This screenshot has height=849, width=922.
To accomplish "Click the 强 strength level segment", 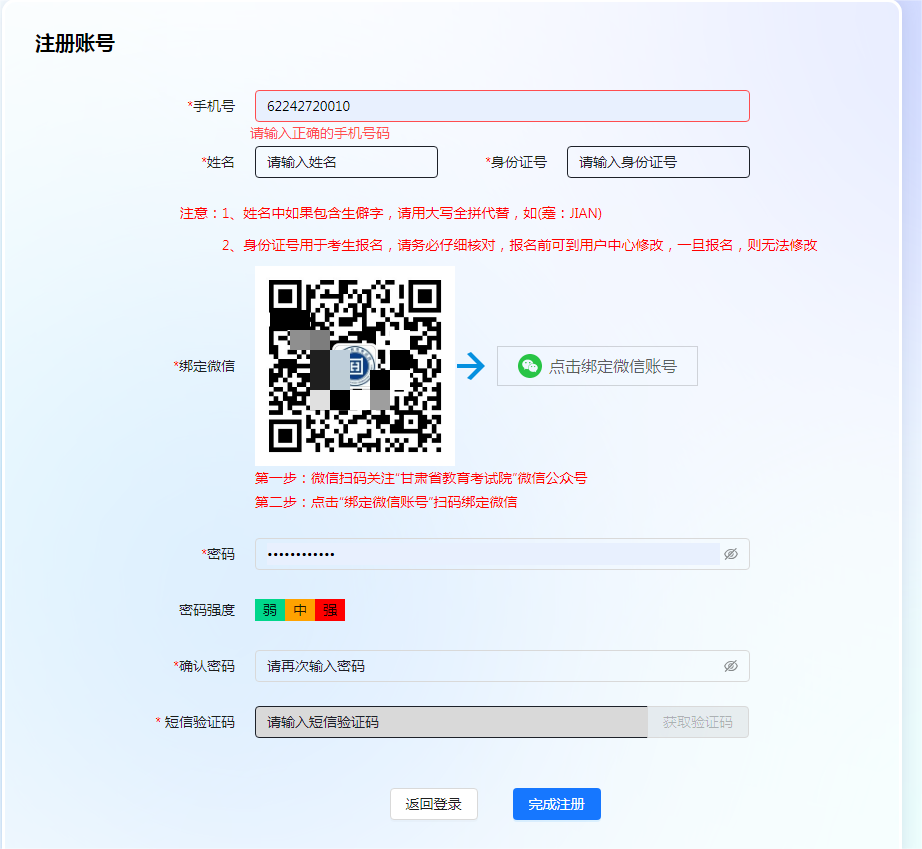I will click(x=329, y=609).
